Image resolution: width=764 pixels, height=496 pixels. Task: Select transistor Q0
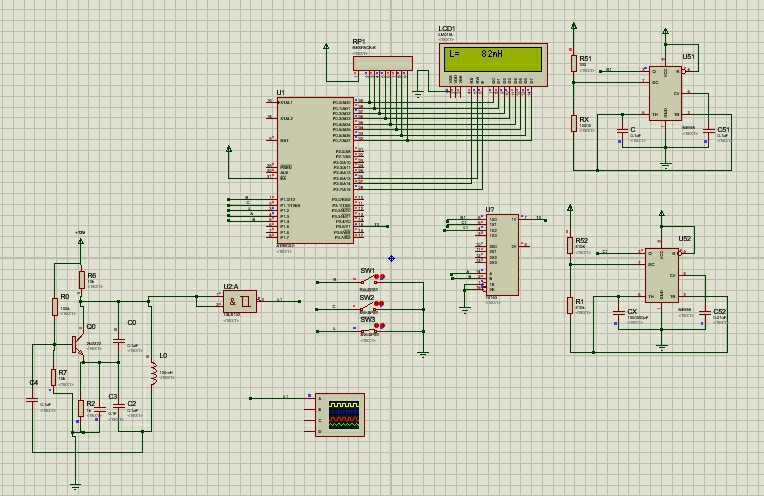pyautogui.click(x=77, y=344)
